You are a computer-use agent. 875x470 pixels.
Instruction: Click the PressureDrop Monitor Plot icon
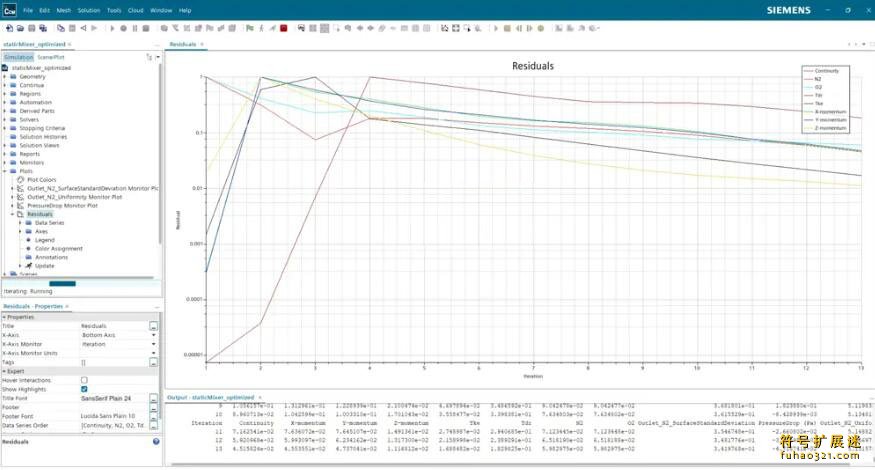tap(20, 205)
